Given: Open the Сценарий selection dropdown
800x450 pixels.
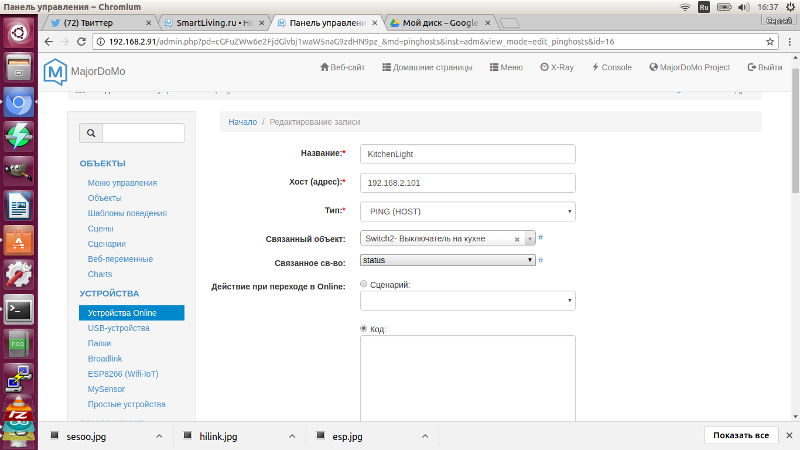Looking at the screenshot, I should point(467,301).
